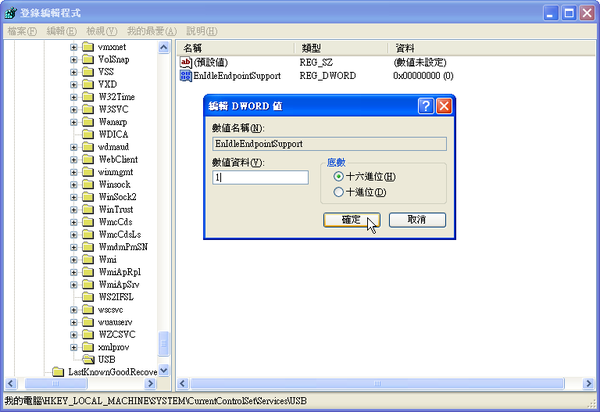
Task: Open the 檔案 File menu
Action: point(22,31)
